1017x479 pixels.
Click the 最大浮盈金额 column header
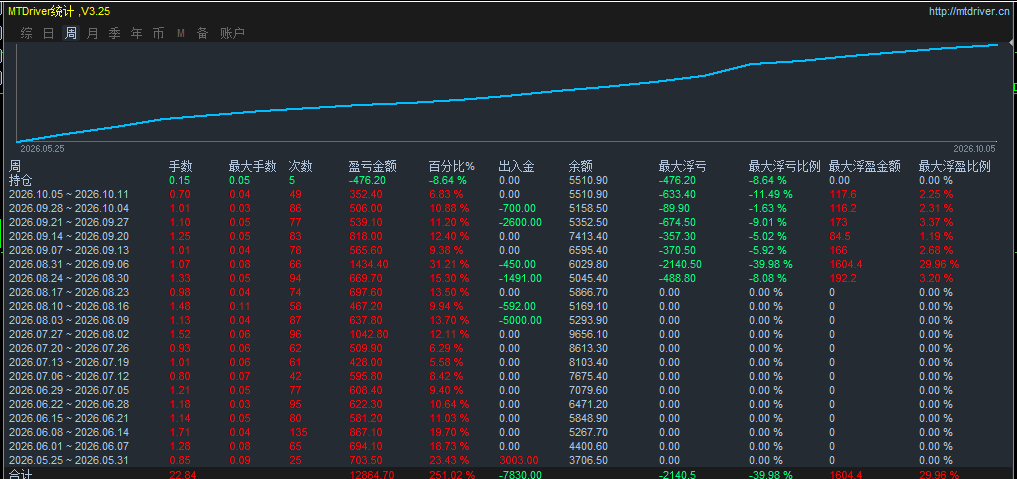[865, 167]
